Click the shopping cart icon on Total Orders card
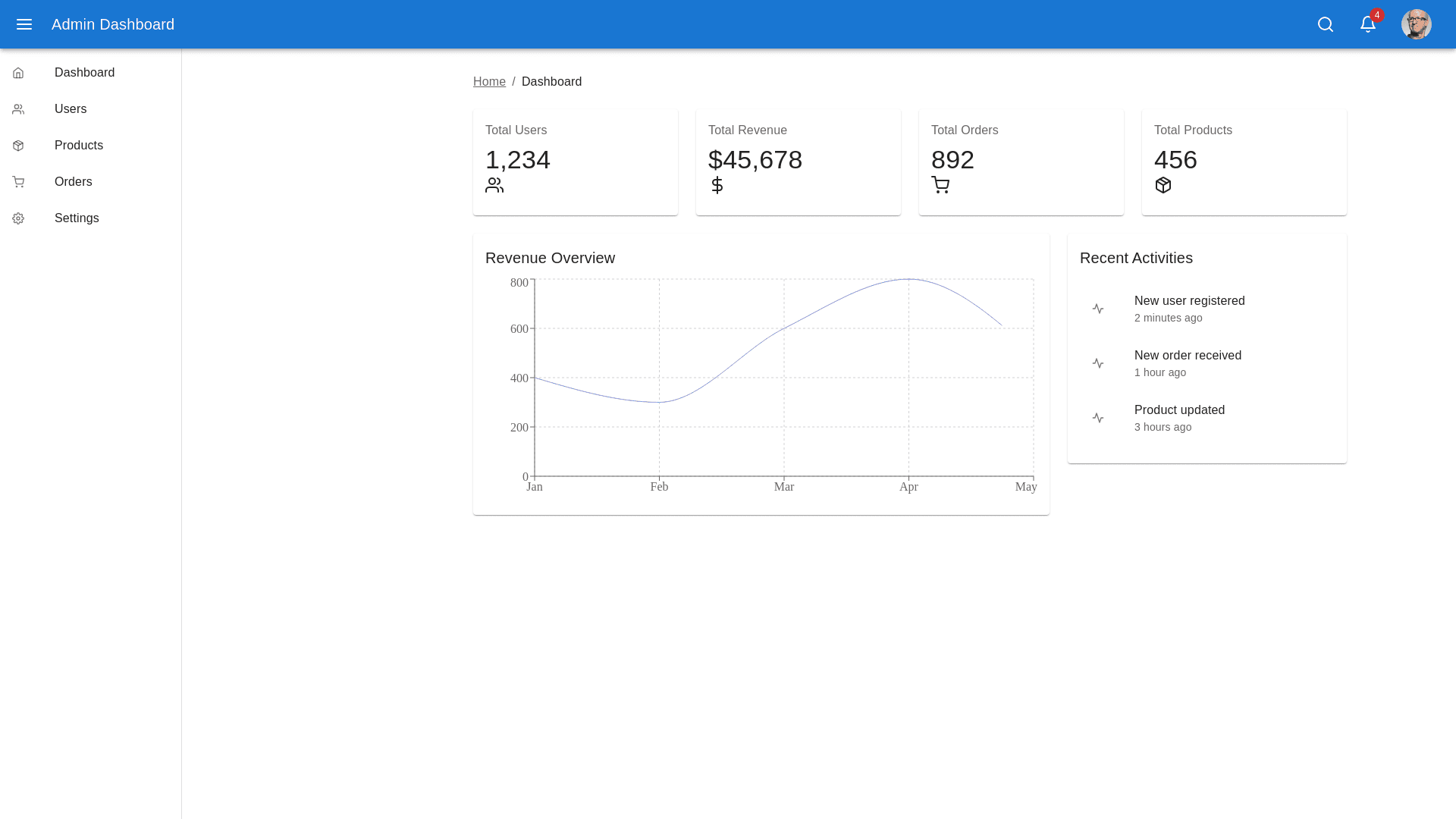The height and width of the screenshot is (819, 1456). coord(940,184)
